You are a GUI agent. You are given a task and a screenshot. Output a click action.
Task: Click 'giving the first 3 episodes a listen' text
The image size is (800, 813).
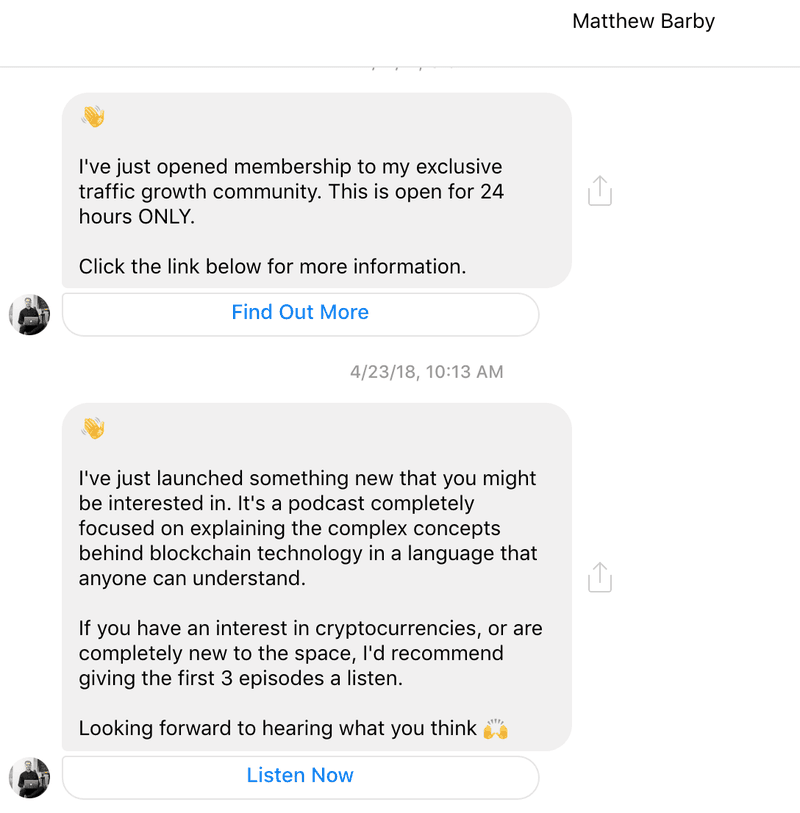point(241,678)
